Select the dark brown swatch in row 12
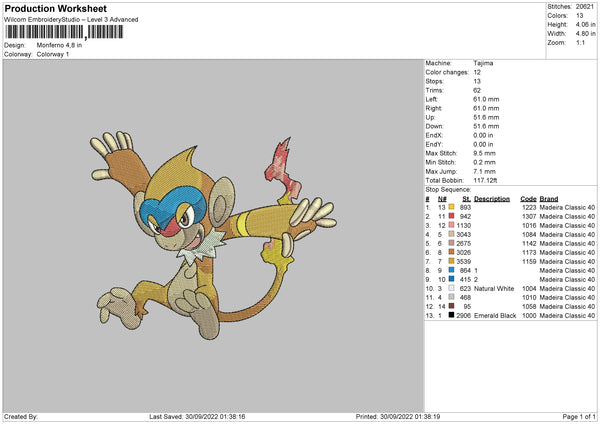600x424 pixels. 451,305
